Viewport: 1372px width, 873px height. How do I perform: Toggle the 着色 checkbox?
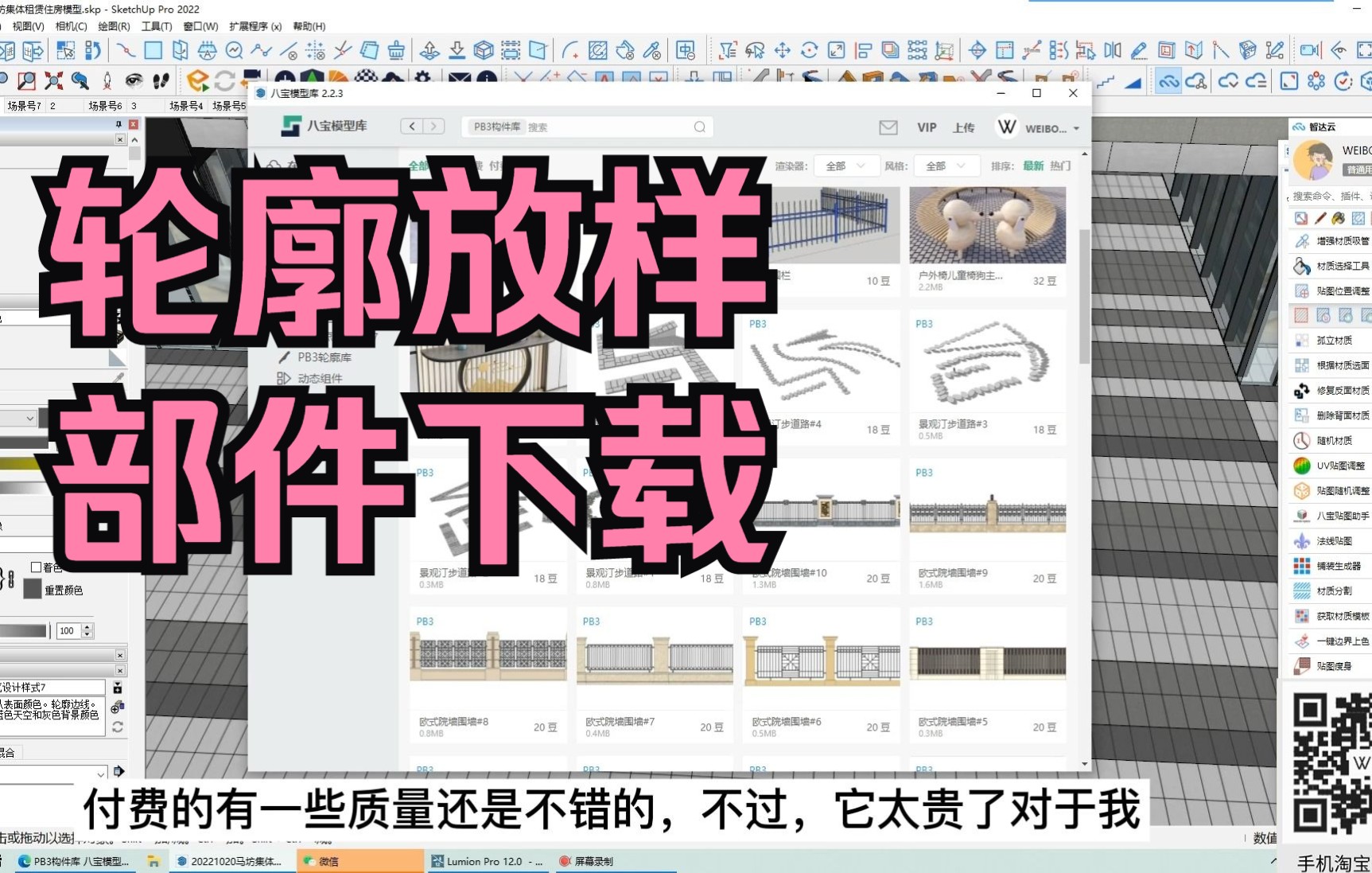36,567
